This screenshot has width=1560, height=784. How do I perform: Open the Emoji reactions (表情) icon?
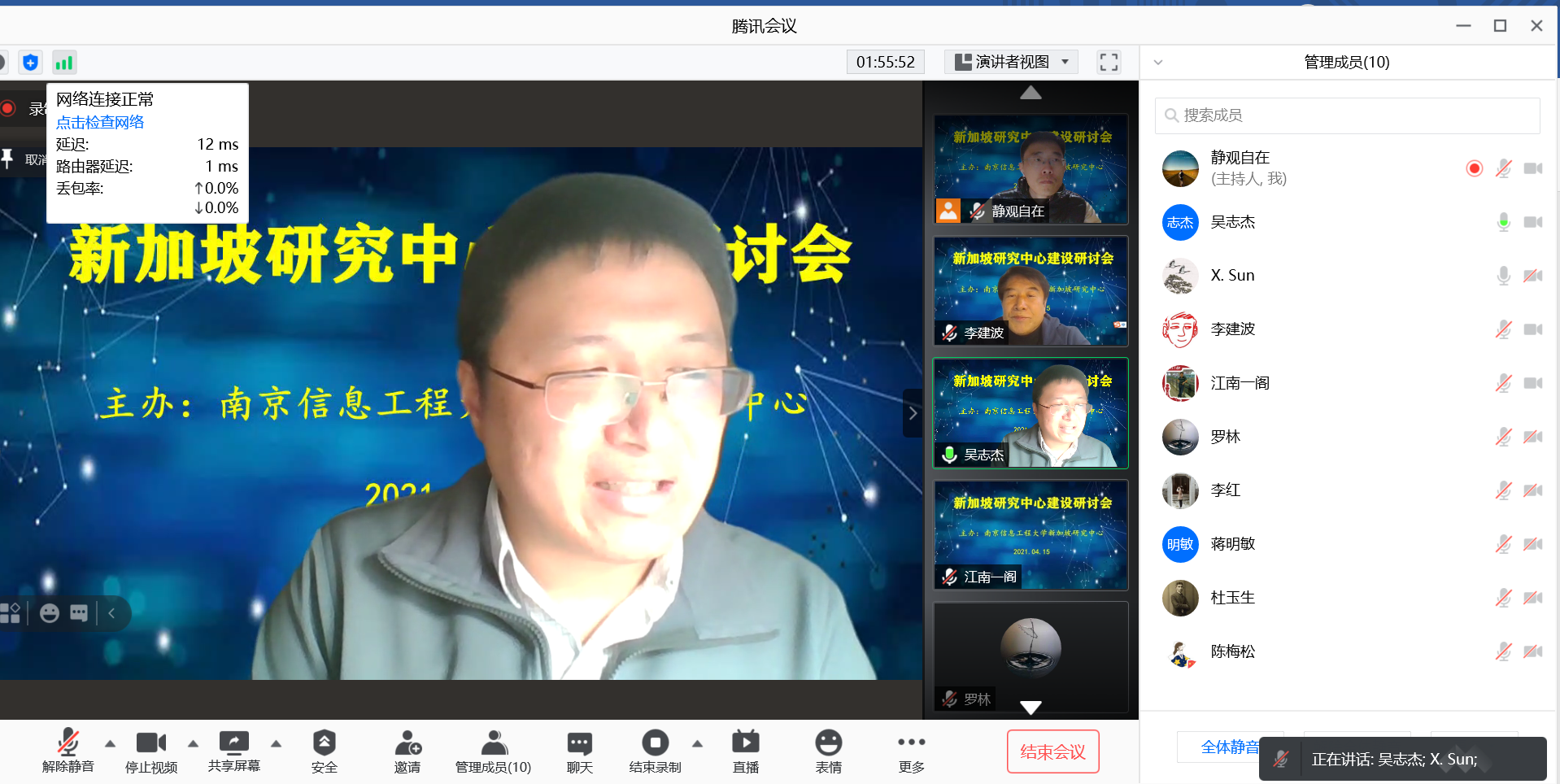tap(828, 743)
